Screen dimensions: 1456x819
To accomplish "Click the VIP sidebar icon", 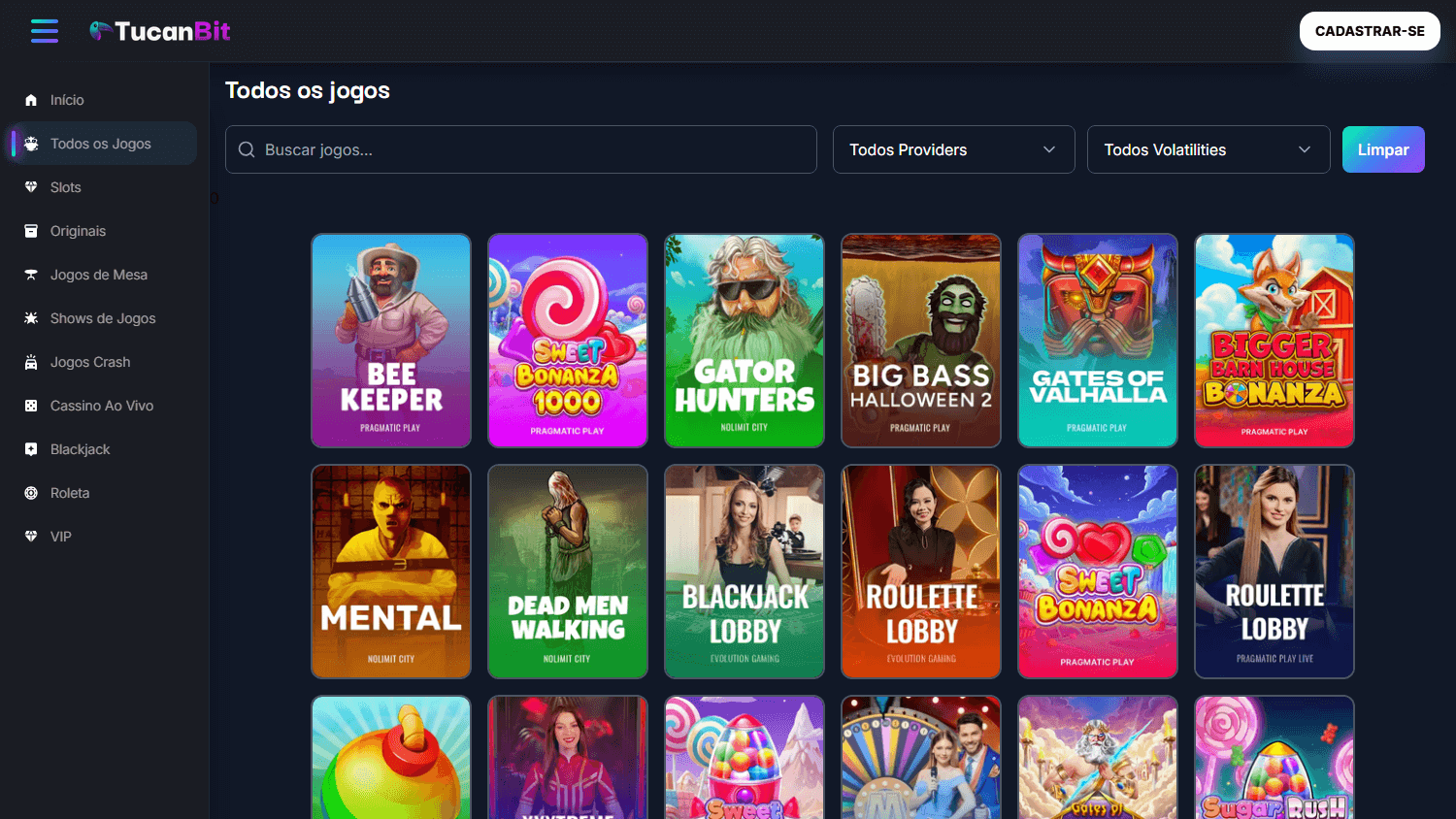I will tap(31, 536).
